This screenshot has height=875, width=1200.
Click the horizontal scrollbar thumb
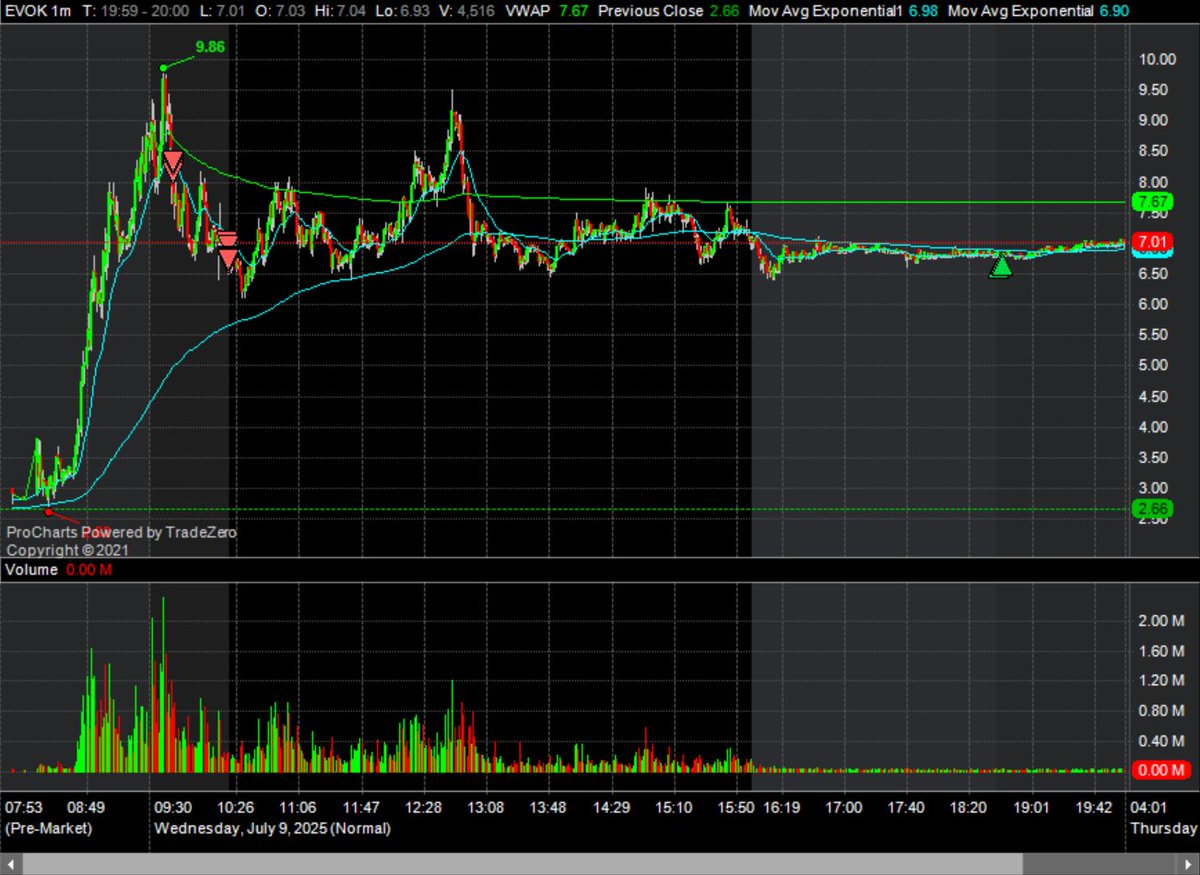(x=522, y=865)
